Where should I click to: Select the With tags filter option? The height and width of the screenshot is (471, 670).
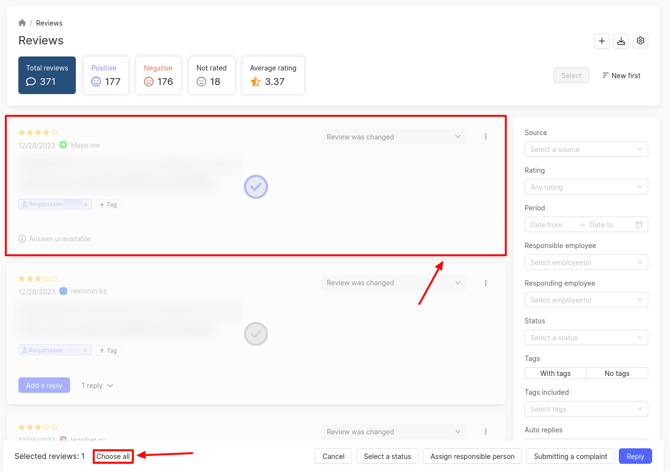(x=555, y=373)
